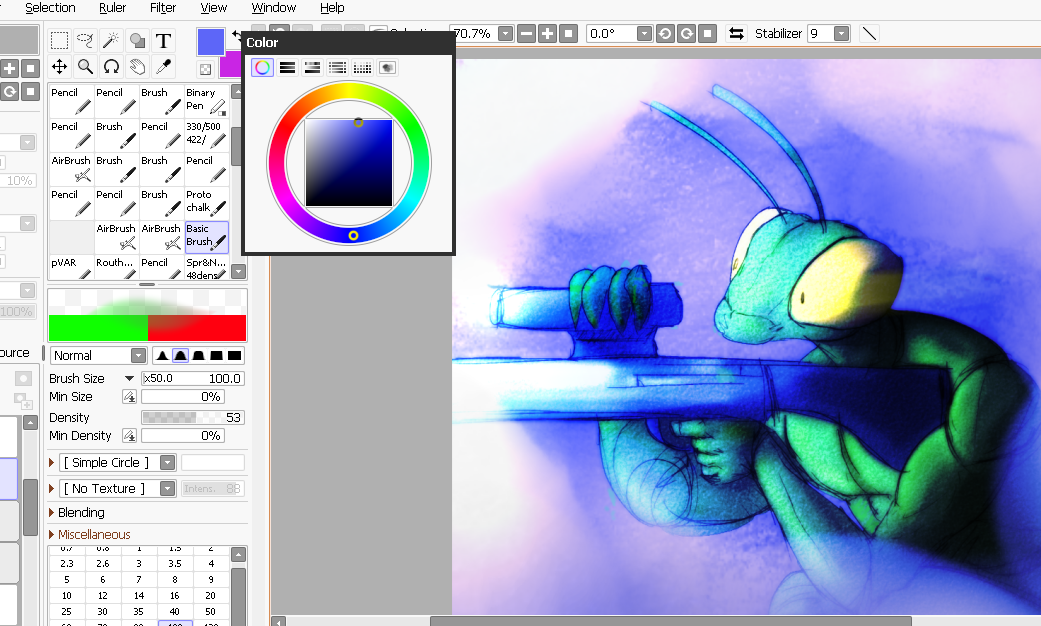1041x626 pixels.
Task: Show the HSV slider view in Color panel
Action: [312, 67]
